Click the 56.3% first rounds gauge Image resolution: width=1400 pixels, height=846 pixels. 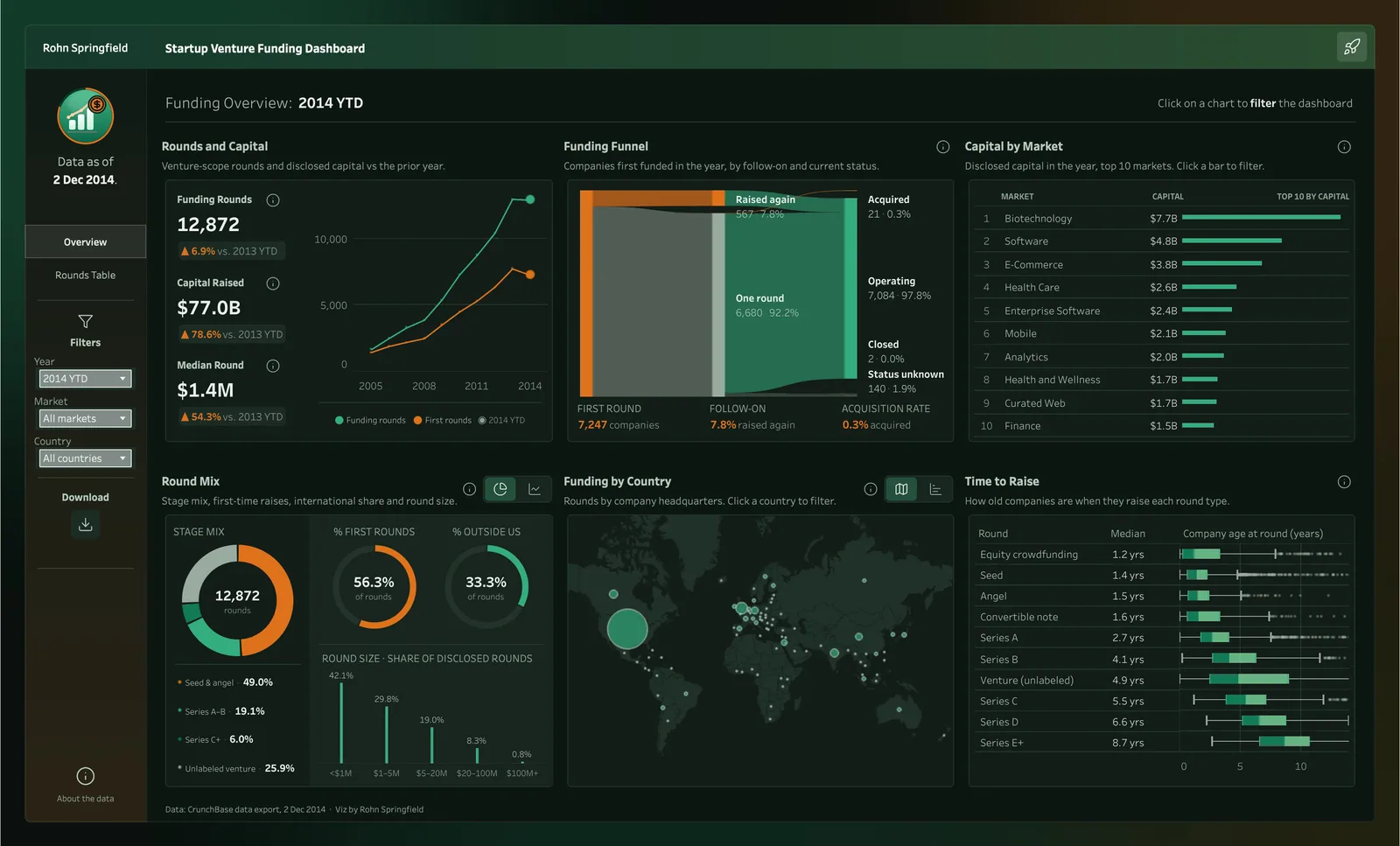[374, 587]
